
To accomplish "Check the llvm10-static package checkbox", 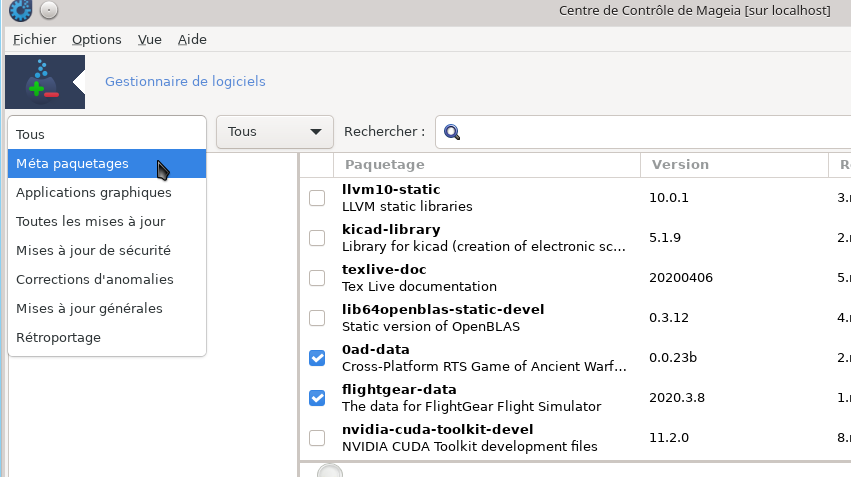I will (317, 198).
